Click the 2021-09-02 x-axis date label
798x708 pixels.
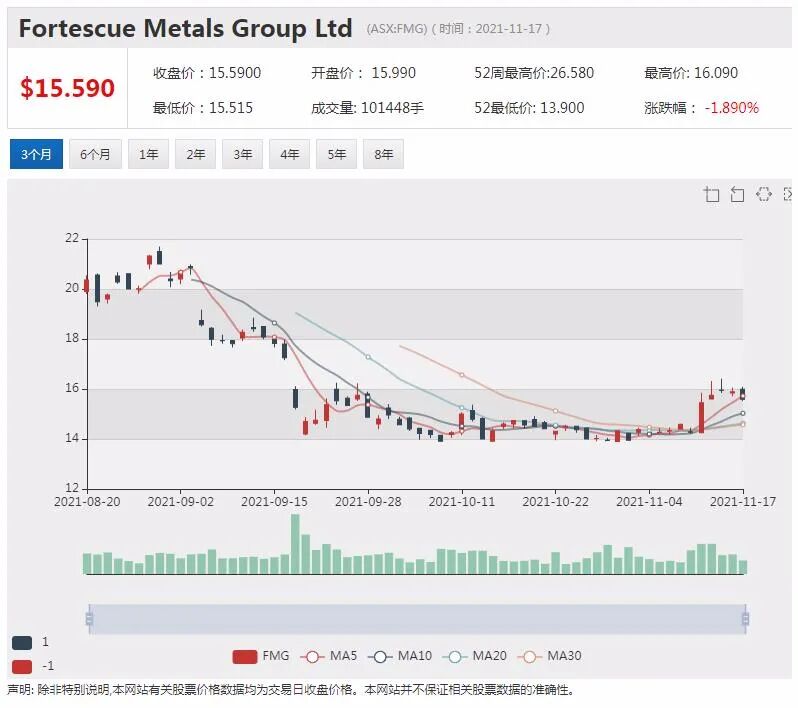click(181, 502)
